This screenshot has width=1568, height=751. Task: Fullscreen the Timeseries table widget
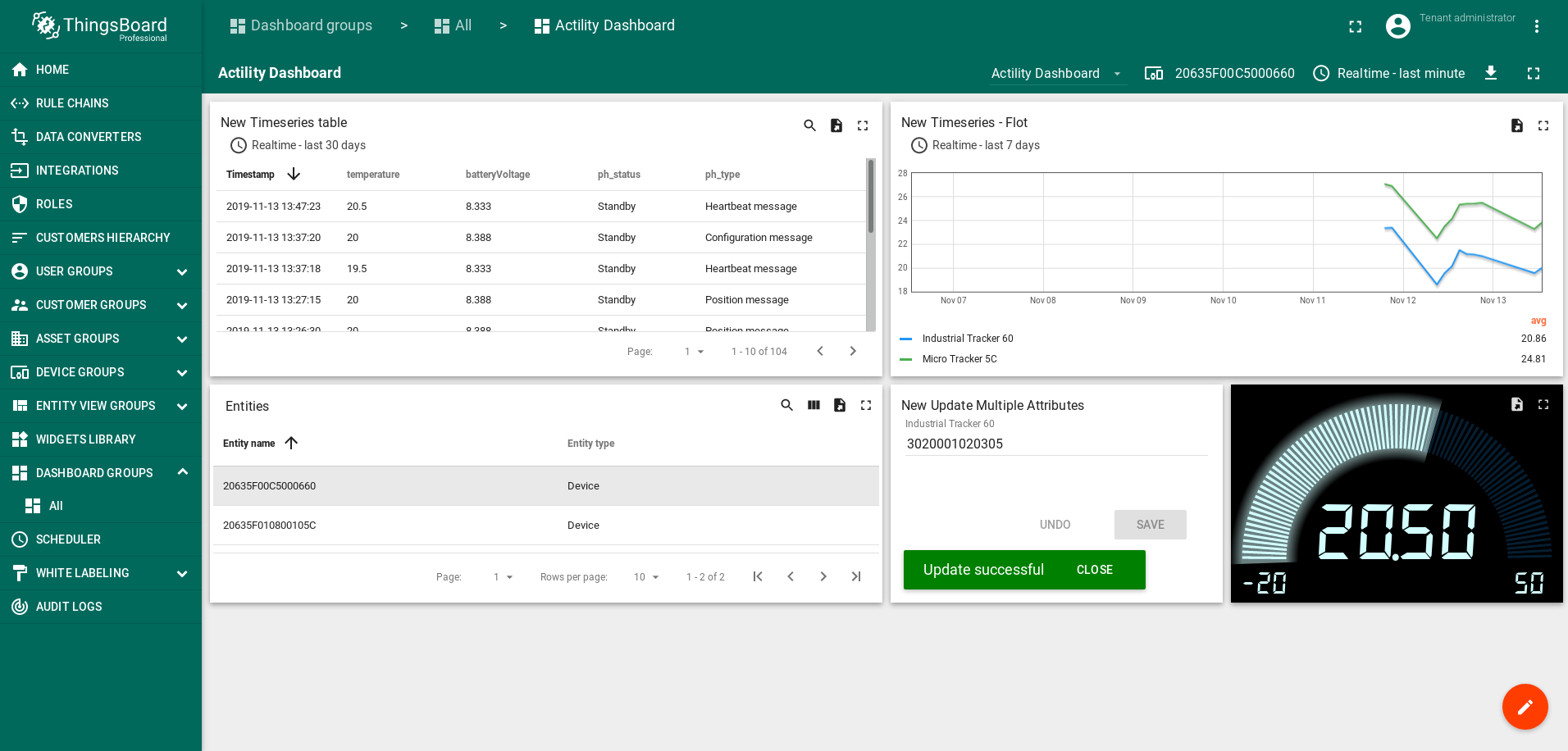863,125
